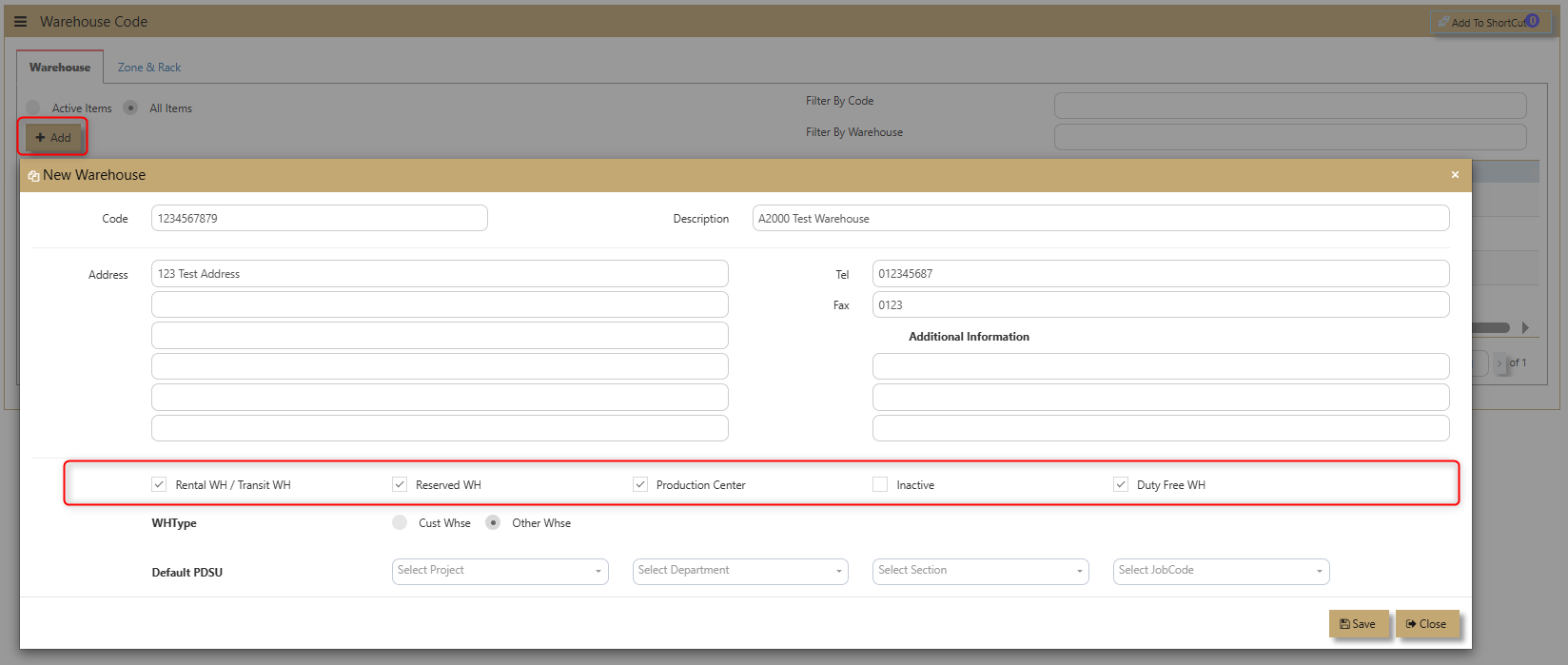
Task: Toggle the Duty Free WH checkbox
Action: 1121,484
